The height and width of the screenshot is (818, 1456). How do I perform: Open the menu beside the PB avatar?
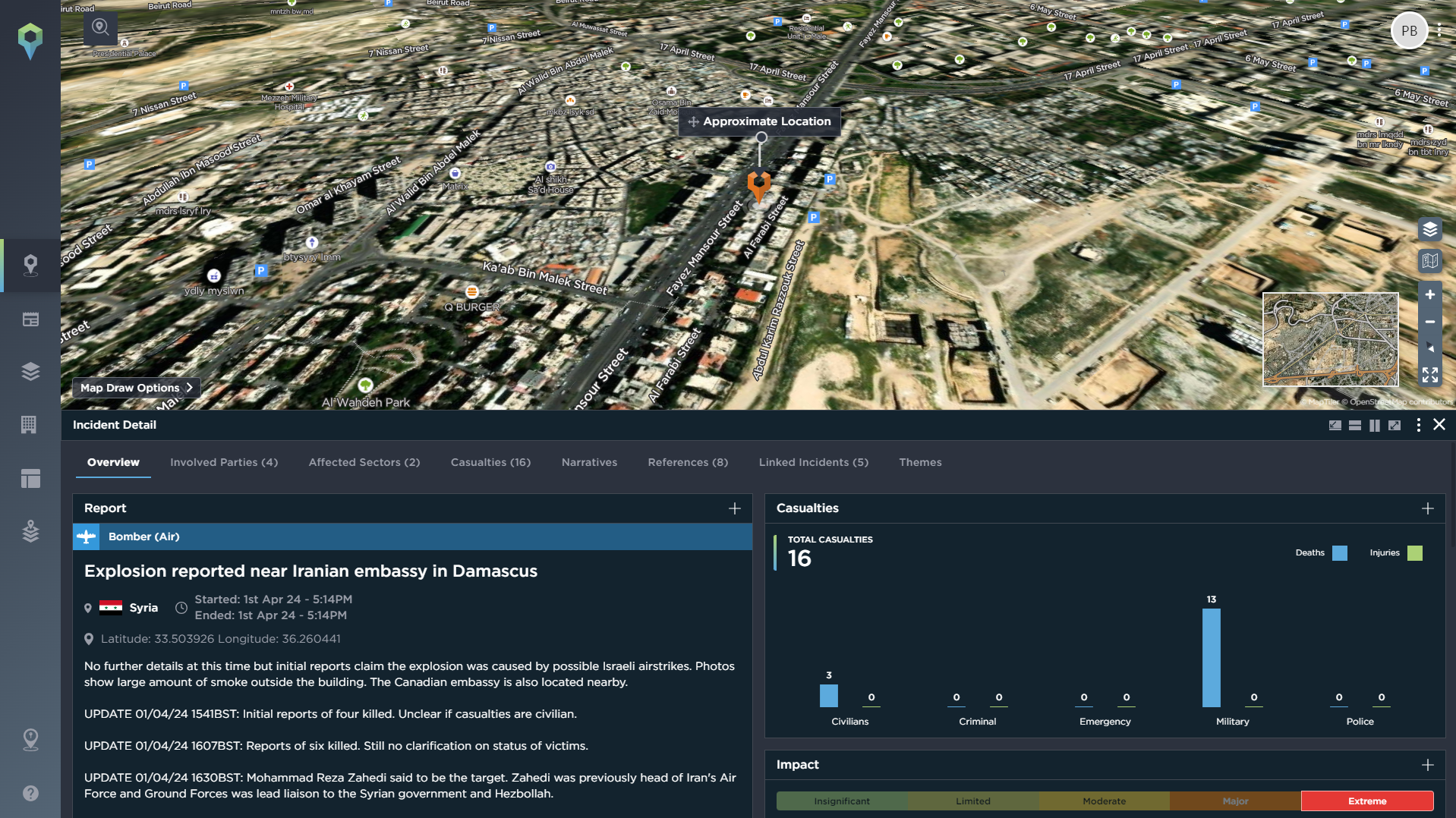click(1439, 31)
